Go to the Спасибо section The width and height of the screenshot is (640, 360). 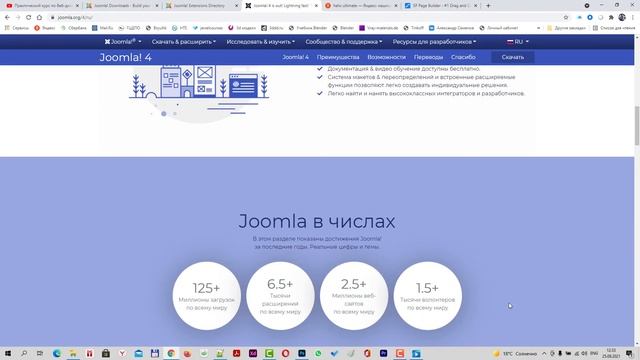(x=463, y=57)
